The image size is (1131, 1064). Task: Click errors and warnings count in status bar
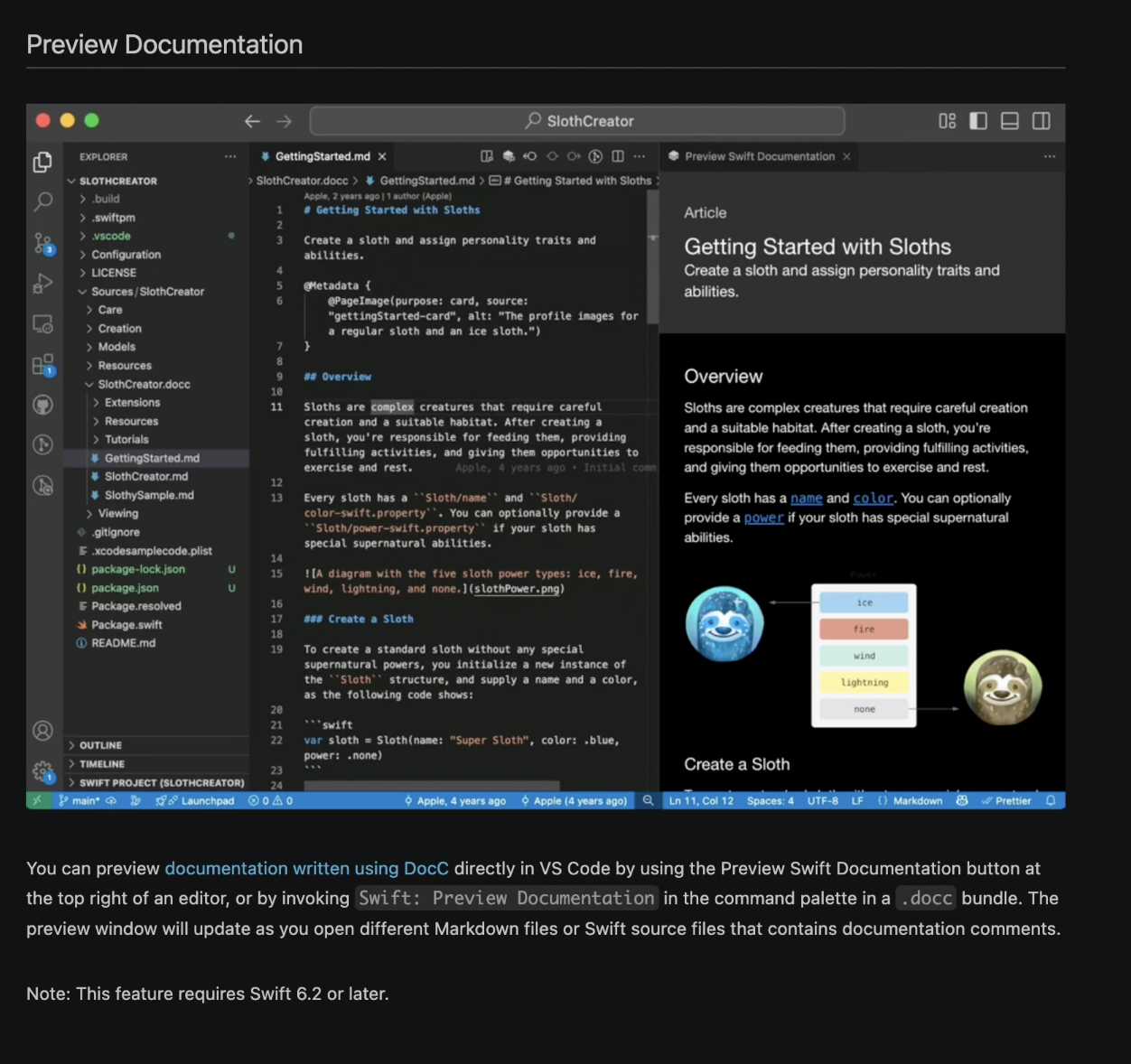[270, 800]
